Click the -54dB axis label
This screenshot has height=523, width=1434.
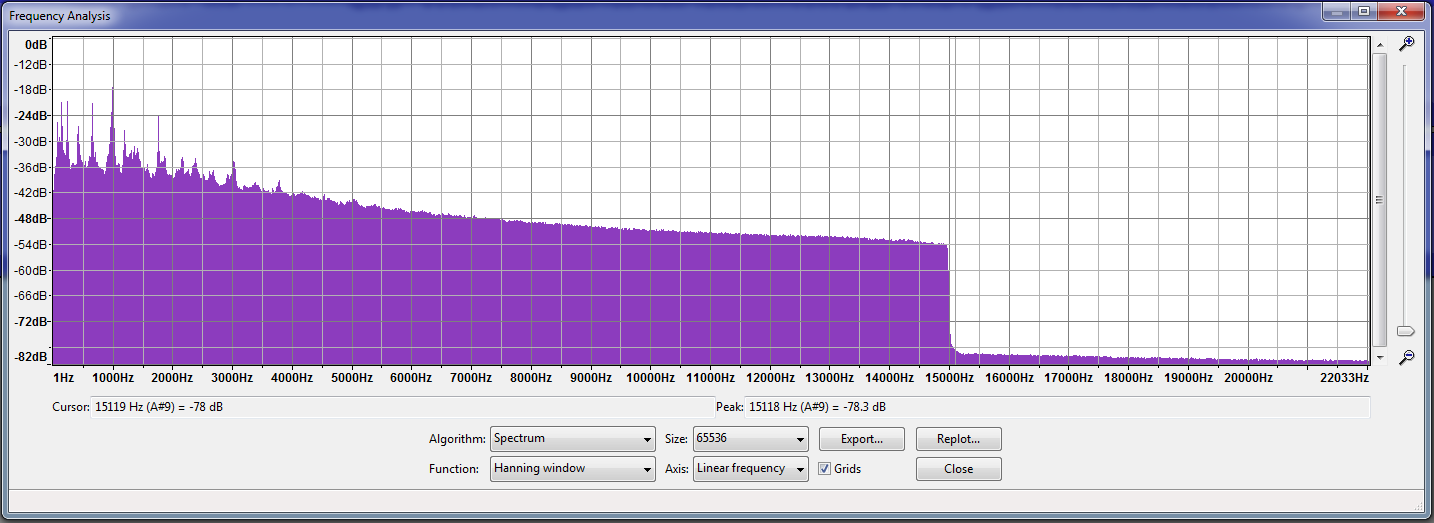pos(32,245)
